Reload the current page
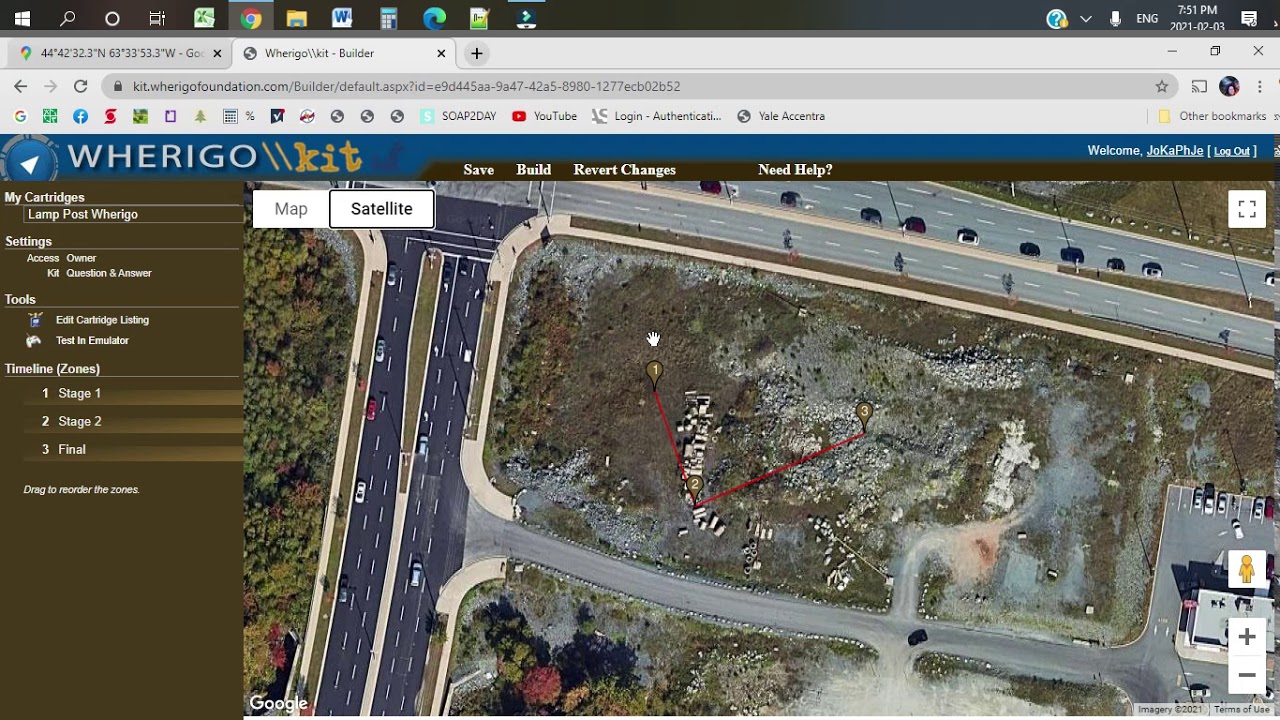Viewport: 1280px width, 720px height. (80, 87)
